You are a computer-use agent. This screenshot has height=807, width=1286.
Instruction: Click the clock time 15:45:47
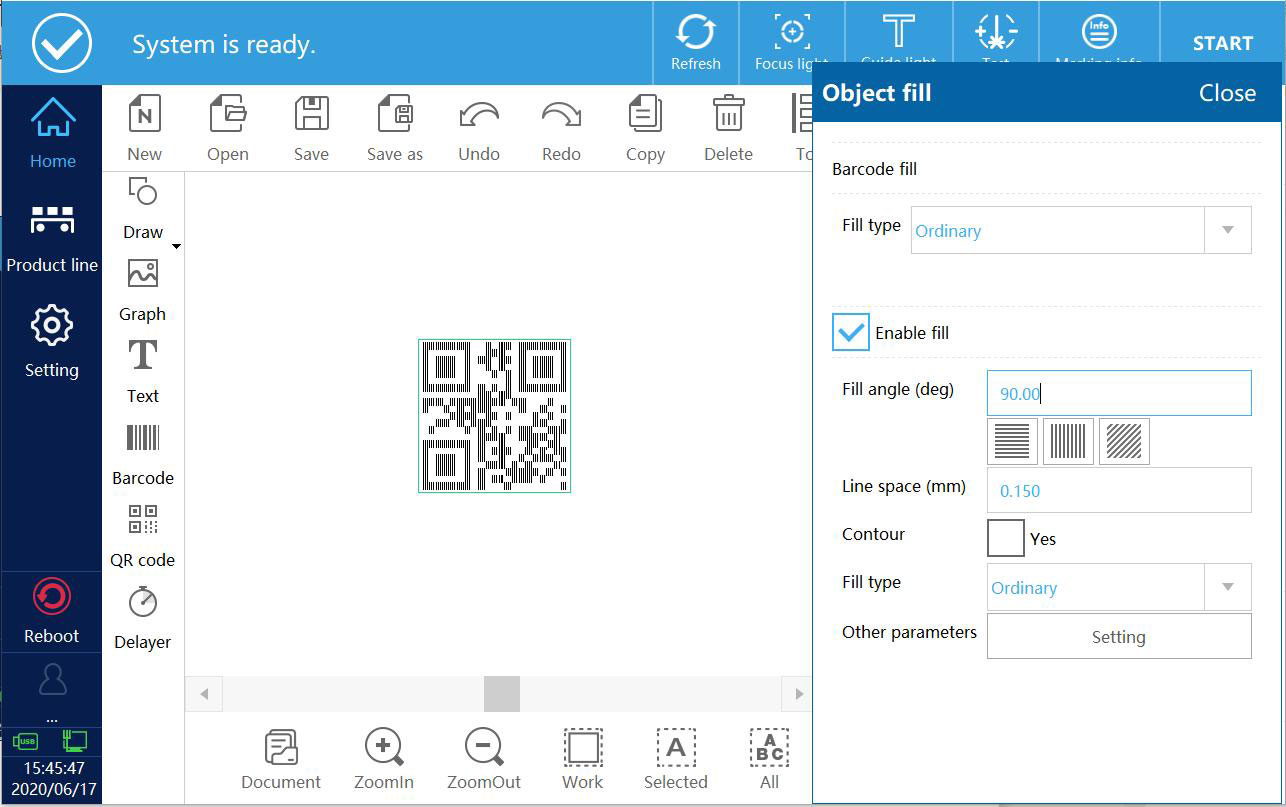click(x=54, y=768)
